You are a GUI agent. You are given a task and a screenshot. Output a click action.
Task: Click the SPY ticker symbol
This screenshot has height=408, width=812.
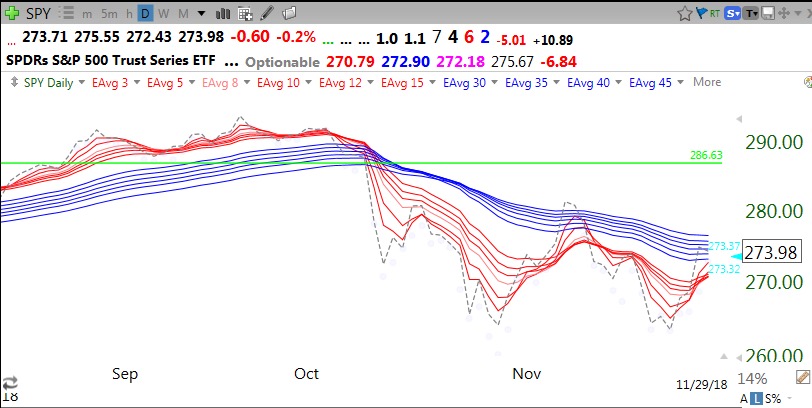pos(38,13)
